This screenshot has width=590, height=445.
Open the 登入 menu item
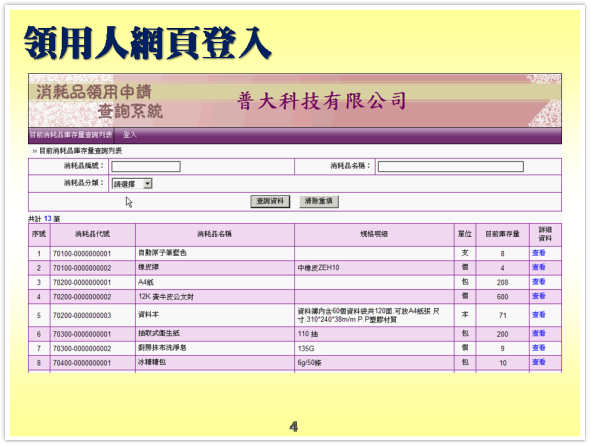(129, 135)
